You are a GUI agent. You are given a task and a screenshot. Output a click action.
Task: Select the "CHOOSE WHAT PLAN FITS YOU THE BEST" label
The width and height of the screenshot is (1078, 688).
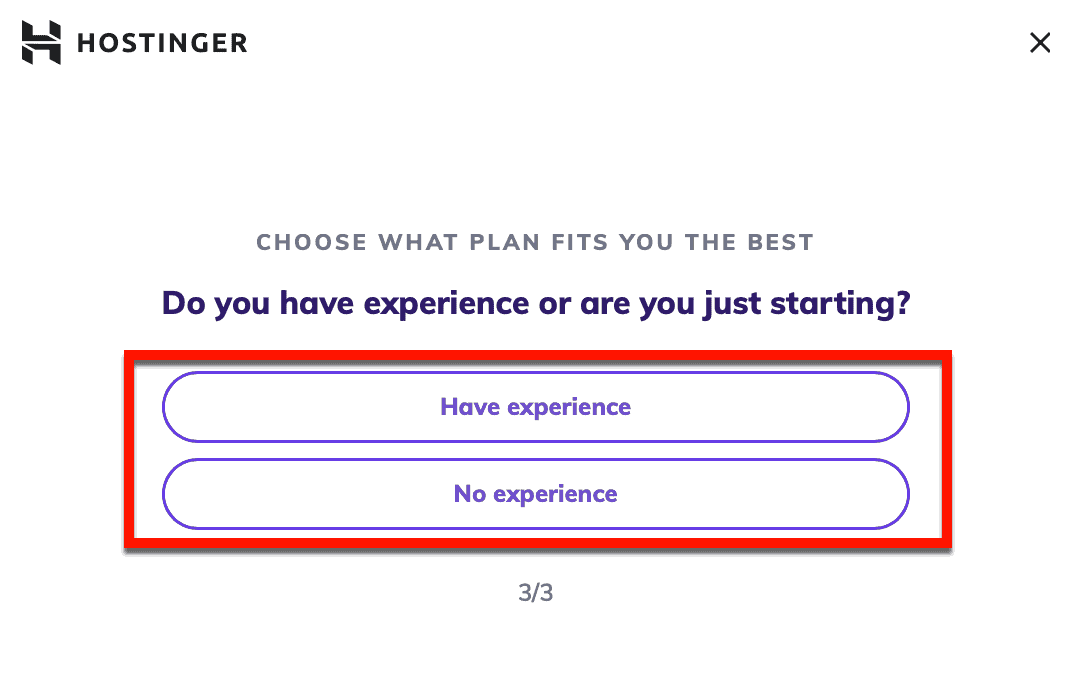536,242
